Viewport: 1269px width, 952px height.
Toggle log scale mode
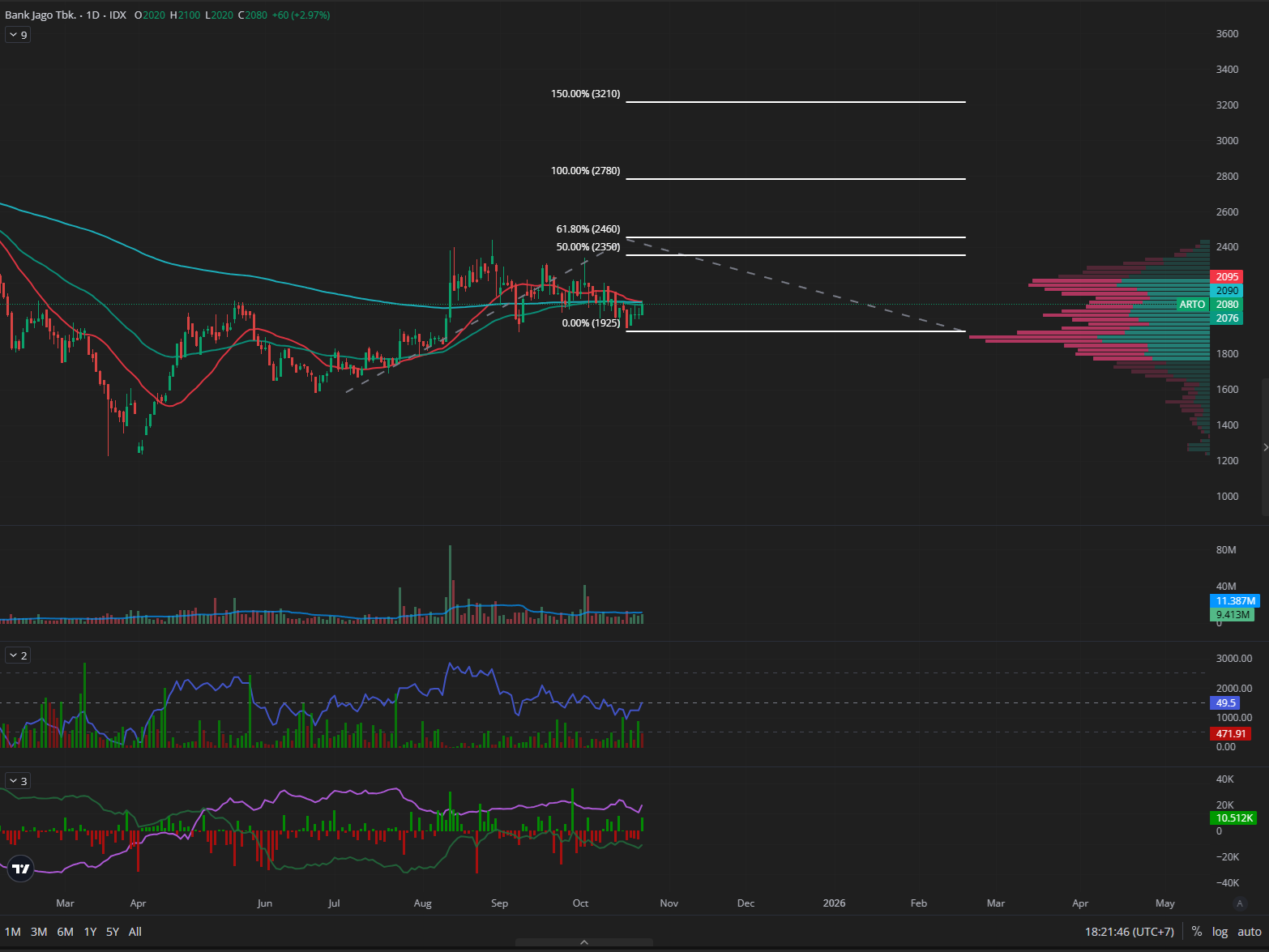tap(1220, 932)
